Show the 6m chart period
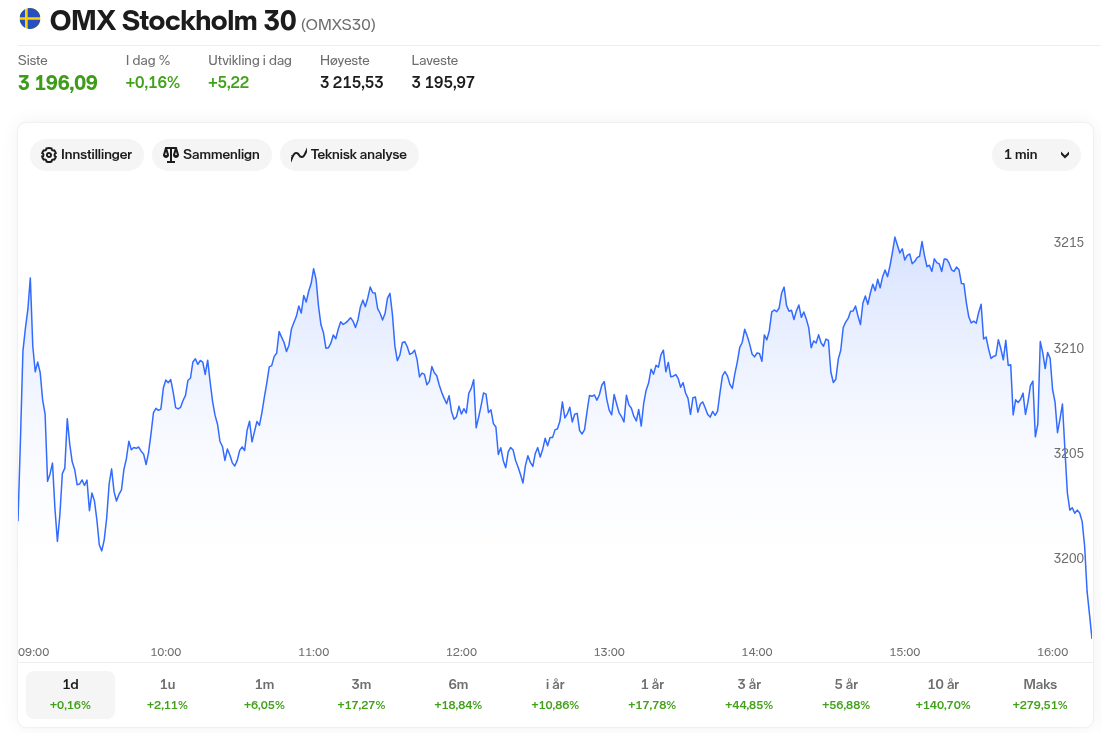 [458, 694]
